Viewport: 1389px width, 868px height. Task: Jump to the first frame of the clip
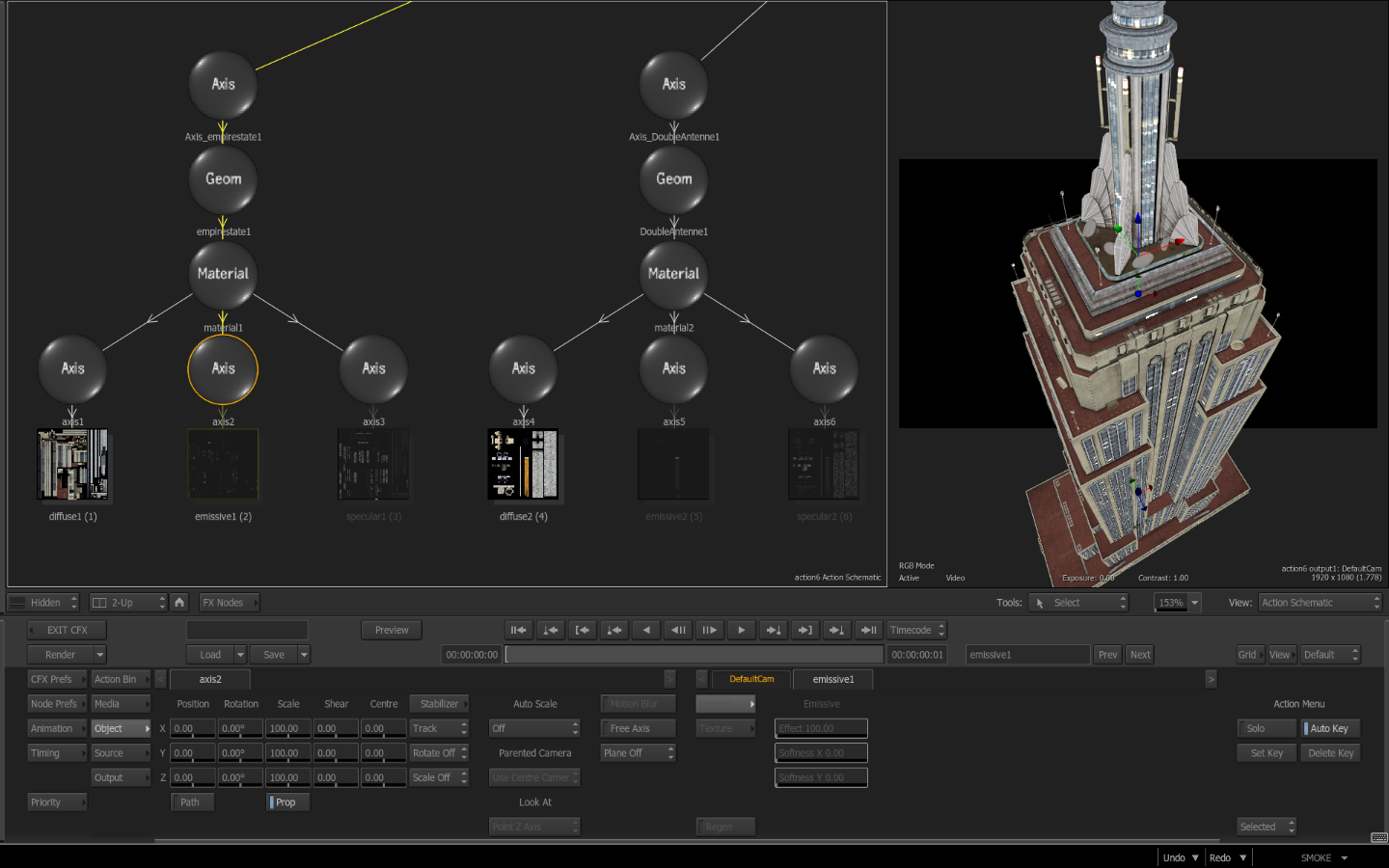[x=519, y=631]
